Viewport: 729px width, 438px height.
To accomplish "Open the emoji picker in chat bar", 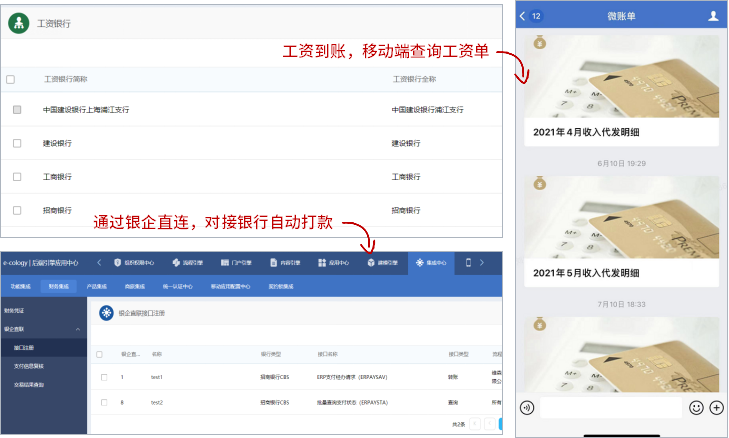I will 696,408.
